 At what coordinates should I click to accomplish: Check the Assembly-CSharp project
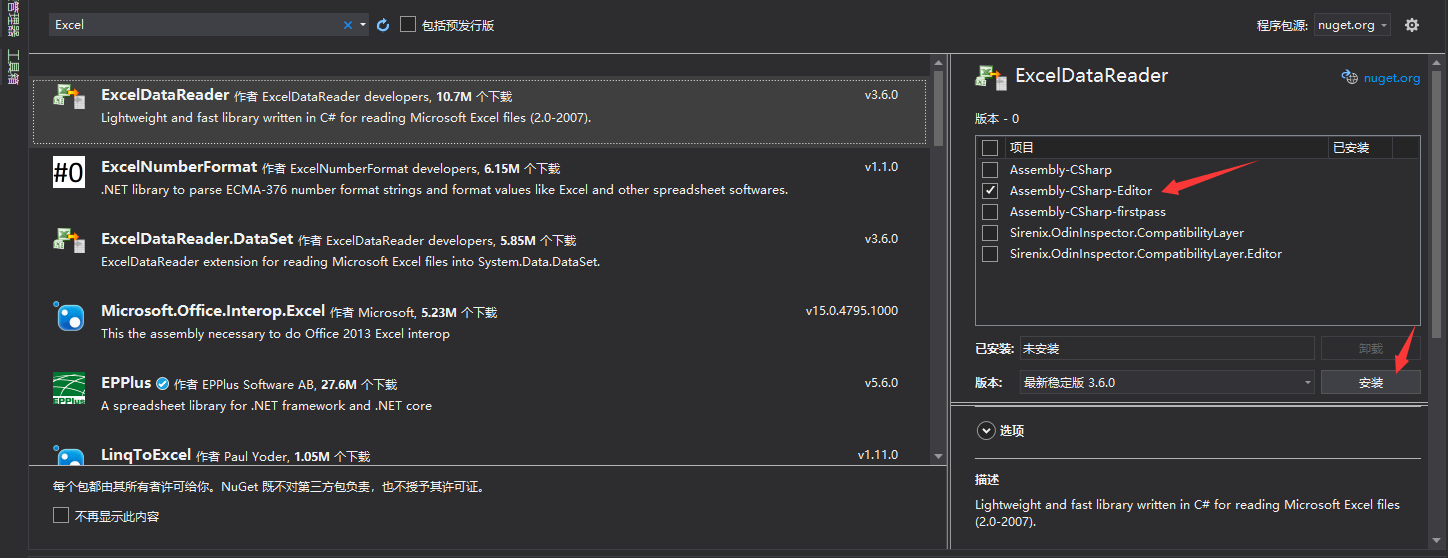pyautogui.click(x=990, y=170)
